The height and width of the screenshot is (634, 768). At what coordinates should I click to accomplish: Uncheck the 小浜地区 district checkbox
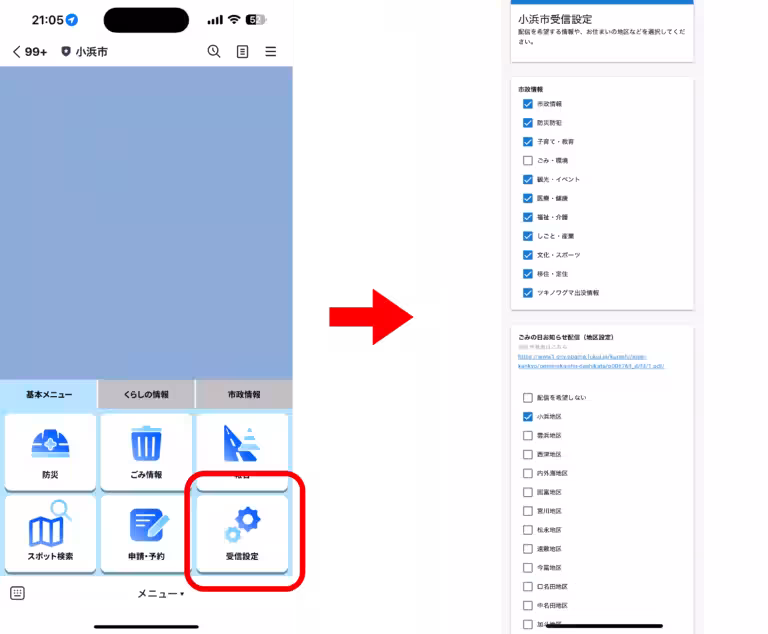click(528, 416)
